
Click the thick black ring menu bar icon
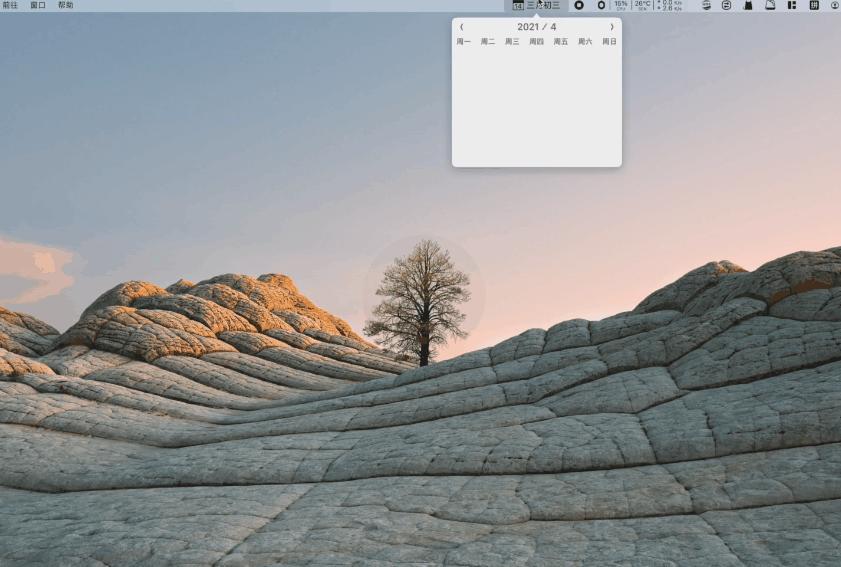click(x=579, y=5)
